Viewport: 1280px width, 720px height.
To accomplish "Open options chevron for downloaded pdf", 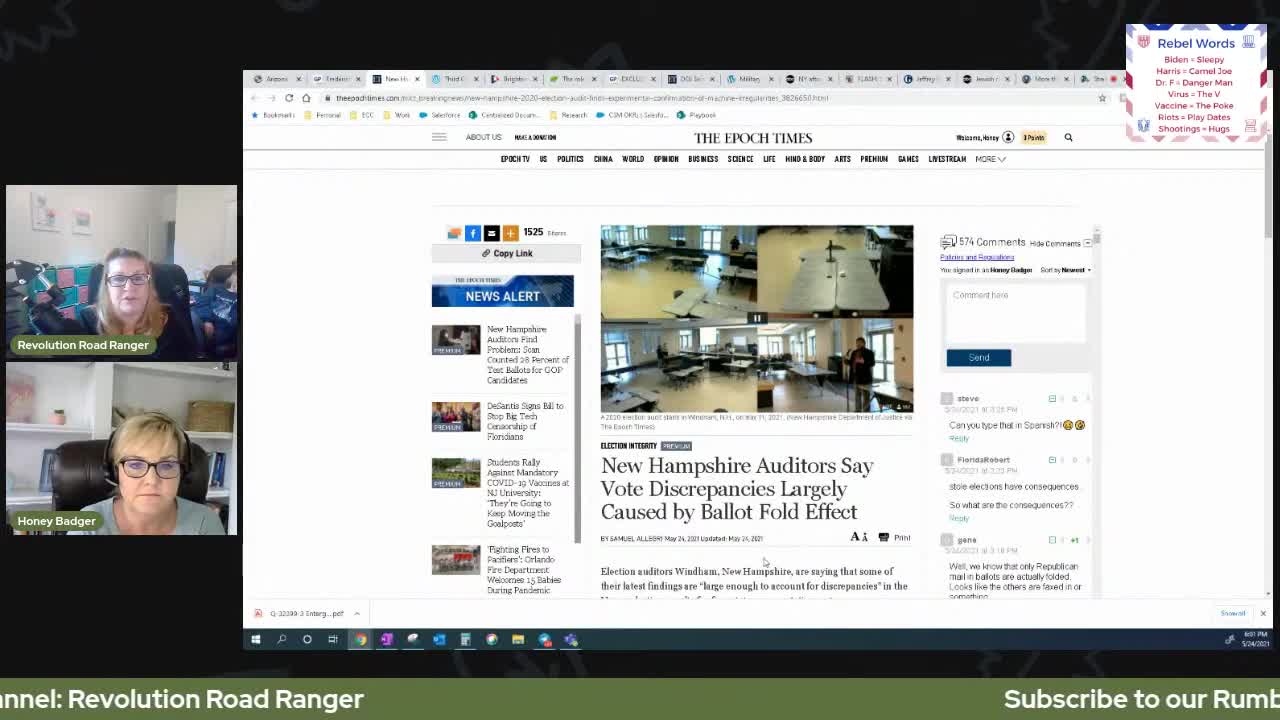I will click(357, 613).
